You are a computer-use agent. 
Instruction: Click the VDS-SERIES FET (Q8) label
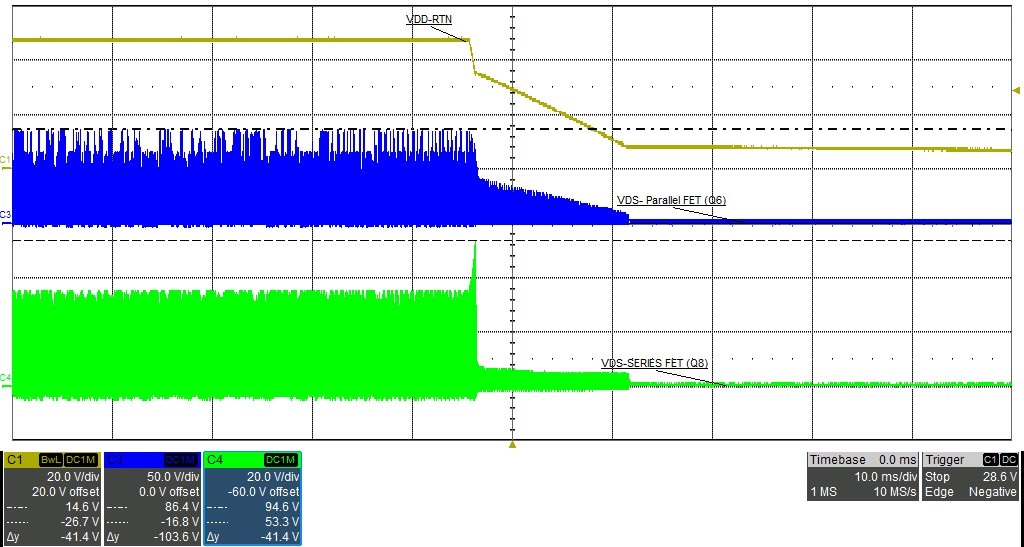point(661,363)
